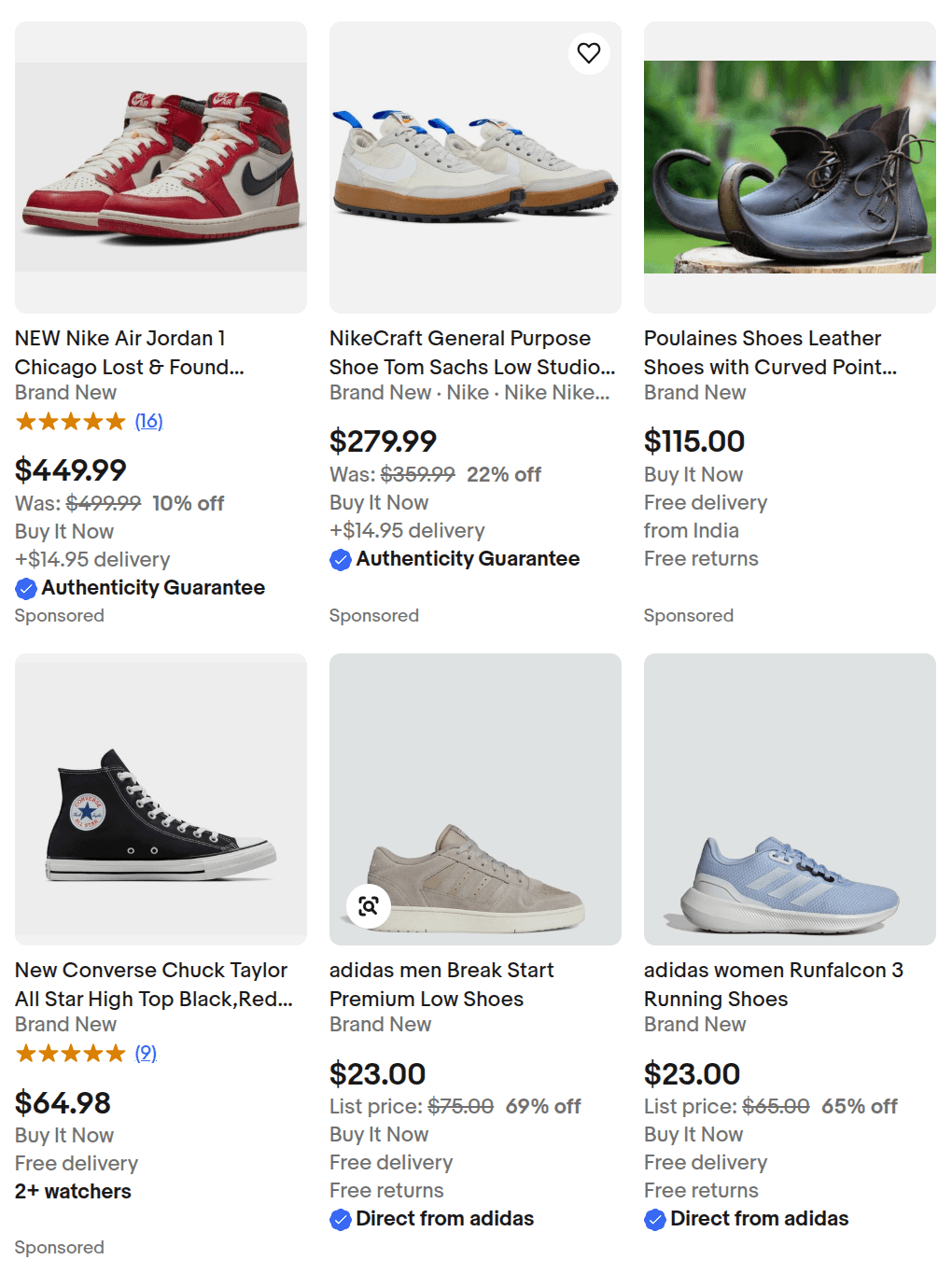Click the five-star rating on the Air Jordan listing
Screen dimensions: 952x1274
click(70, 422)
